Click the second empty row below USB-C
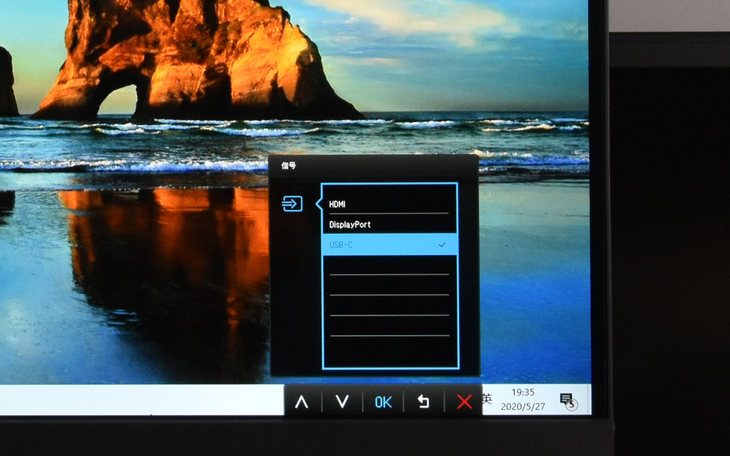 [389, 285]
